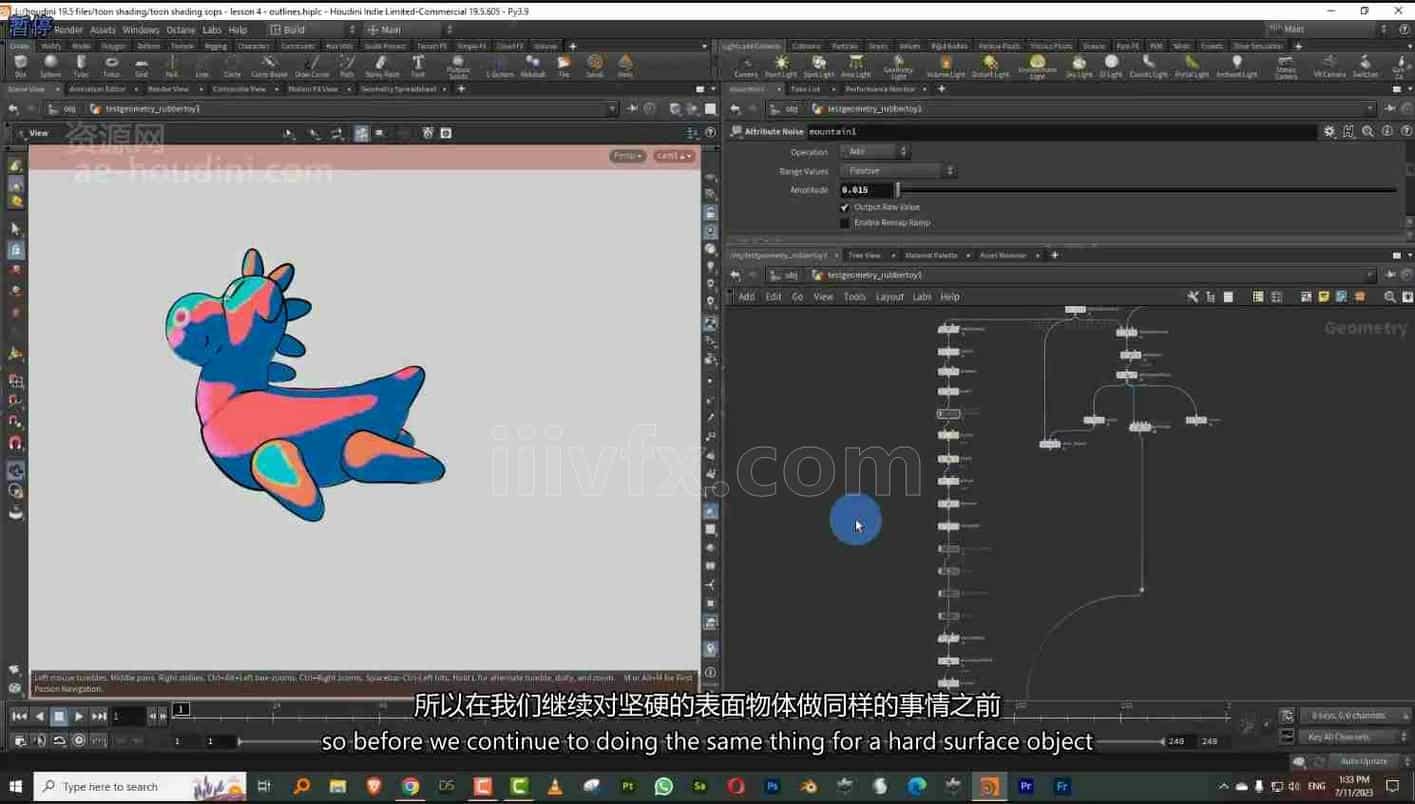Image resolution: width=1415 pixels, height=804 pixels.
Task: Select the Draw Curve shelf tool
Action: 313,67
